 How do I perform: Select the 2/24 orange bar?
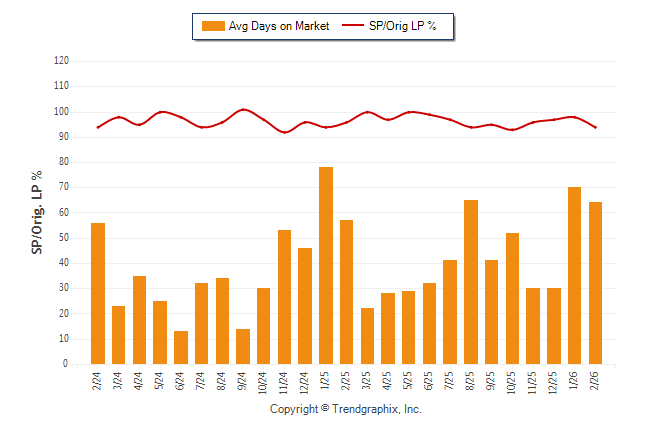[98, 293]
